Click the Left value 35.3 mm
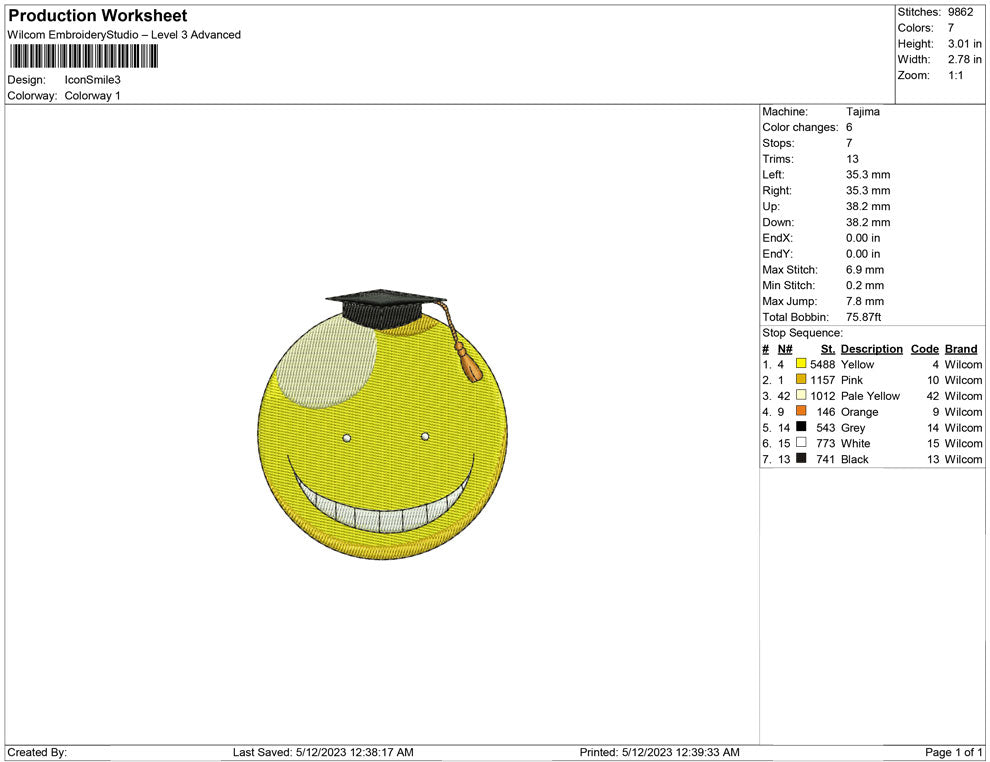Image resolution: width=990 pixels, height=762 pixels. (x=868, y=175)
